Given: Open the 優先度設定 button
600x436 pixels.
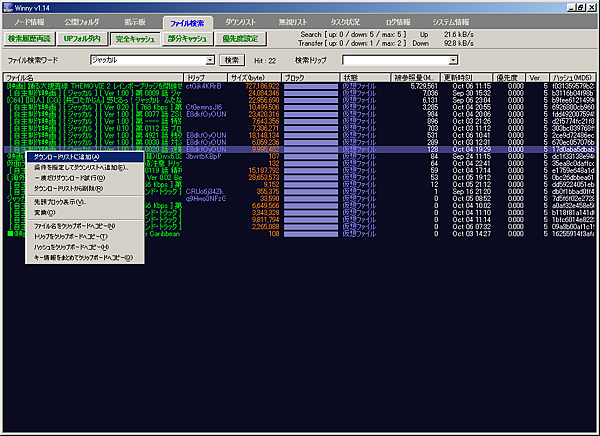Looking at the screenshot, I should point(240,39).
